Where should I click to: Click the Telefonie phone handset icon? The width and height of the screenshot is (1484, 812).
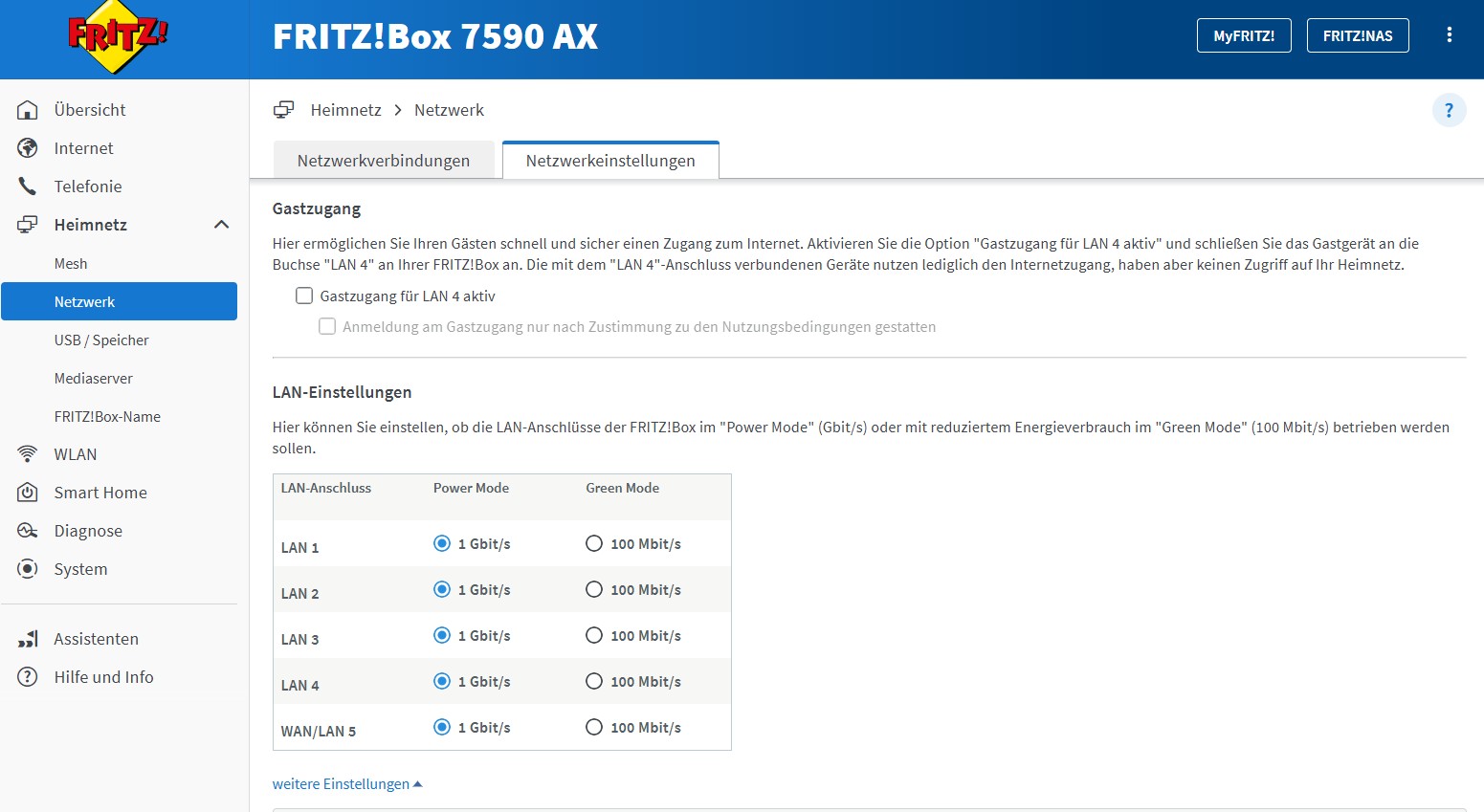click(x=28, y=187)
